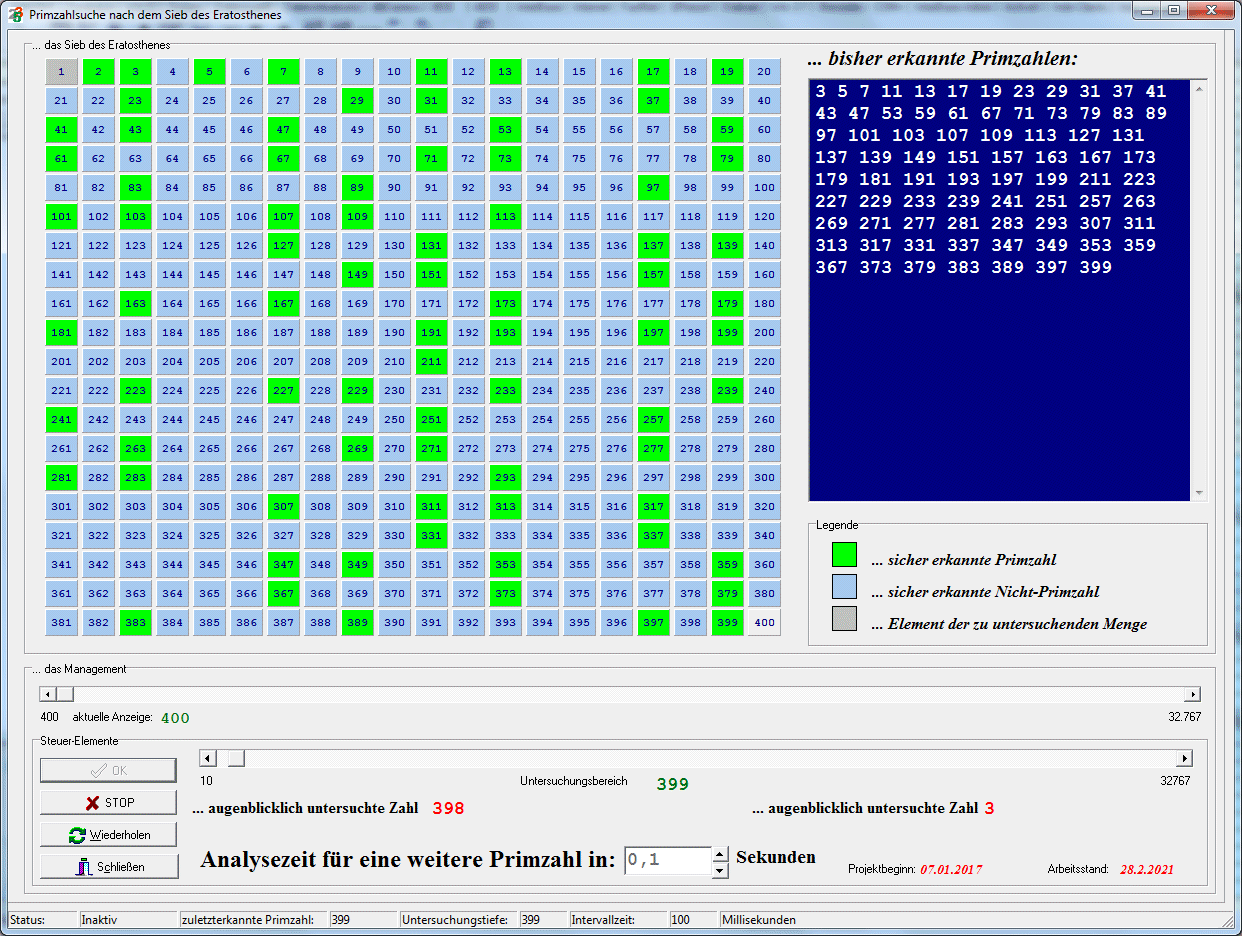The image size is (1242, 936).
Task: Click the green sieve cell 29
Action: pyautogui.click(x=358, y=101)
